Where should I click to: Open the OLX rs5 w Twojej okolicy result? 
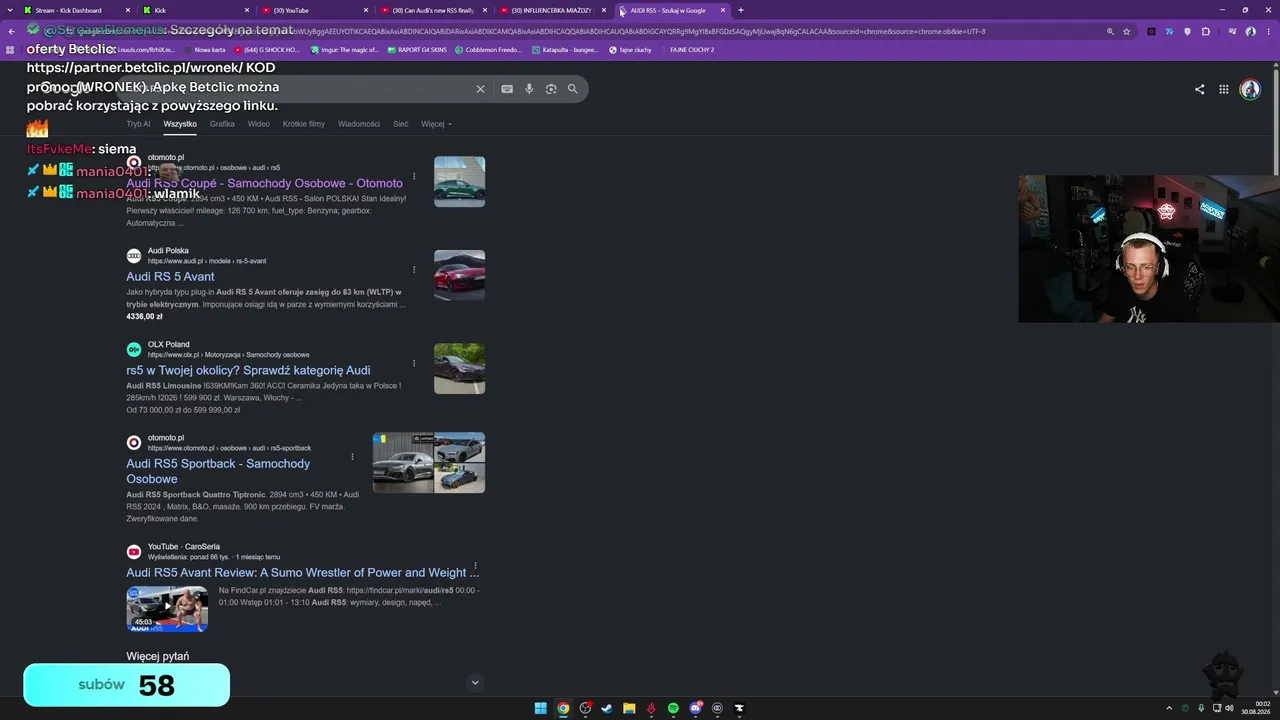point(248,370)
